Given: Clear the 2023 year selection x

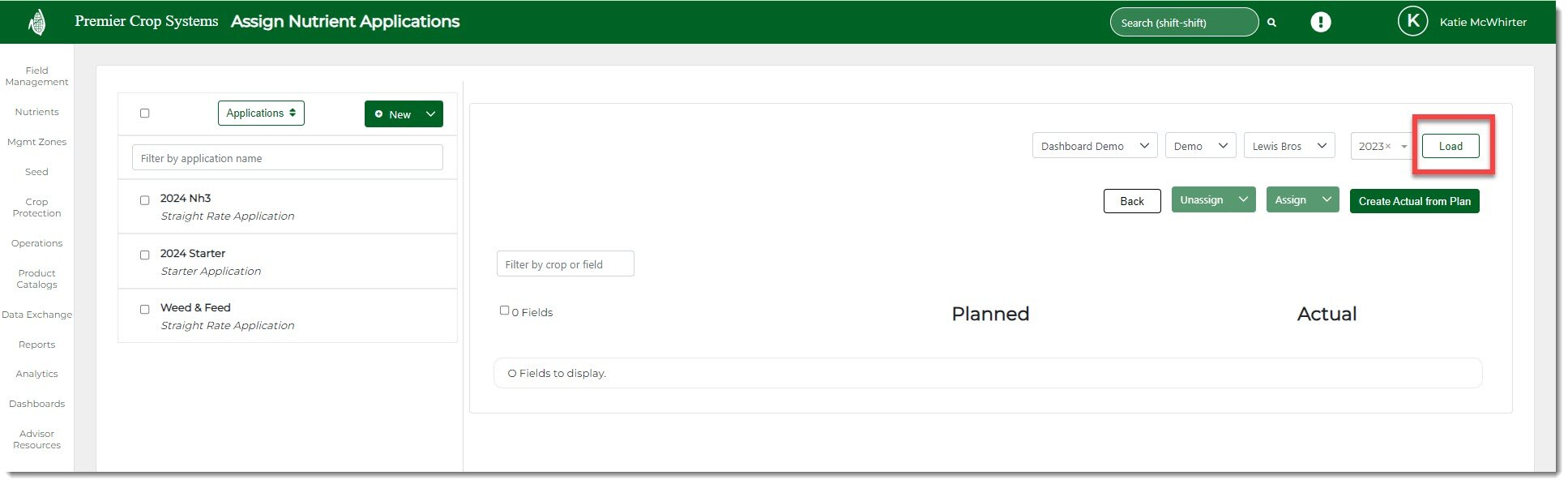Looking at the screenshot, I should [1387, 147].
